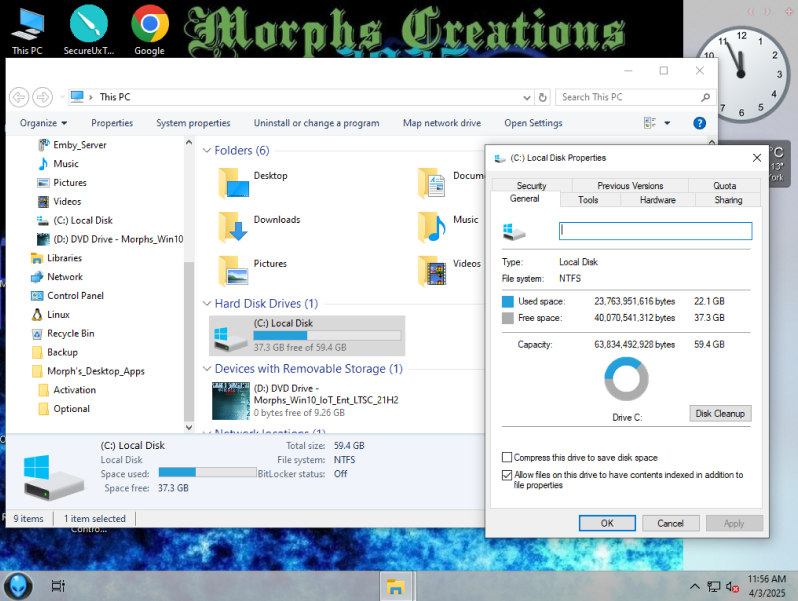Open the Downloads folder icon
The width and height of the screenshot is (798, 601).
click(234, 227)
